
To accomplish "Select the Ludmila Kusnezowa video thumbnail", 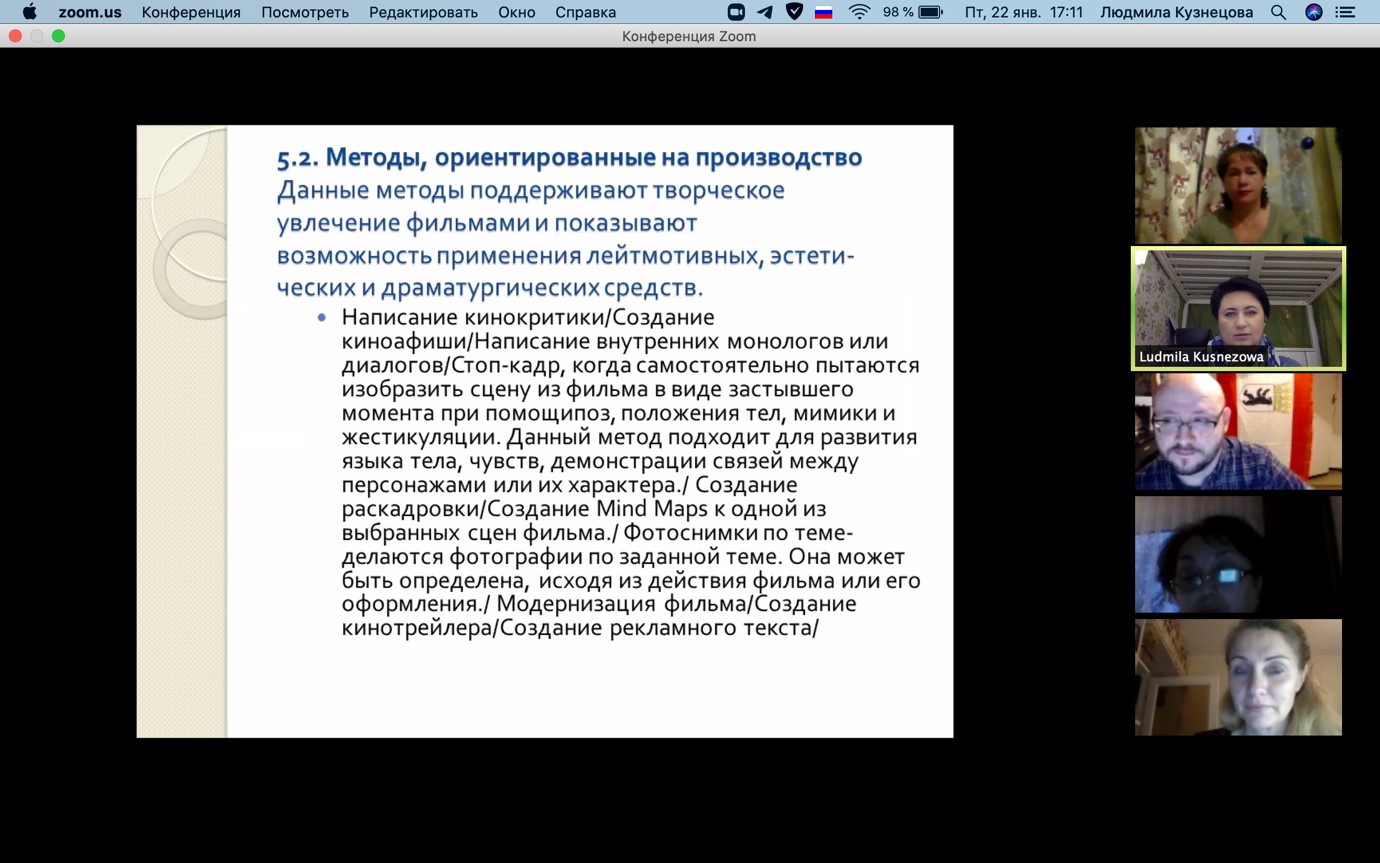I will pyautogui.click(x=1238, y=308).
